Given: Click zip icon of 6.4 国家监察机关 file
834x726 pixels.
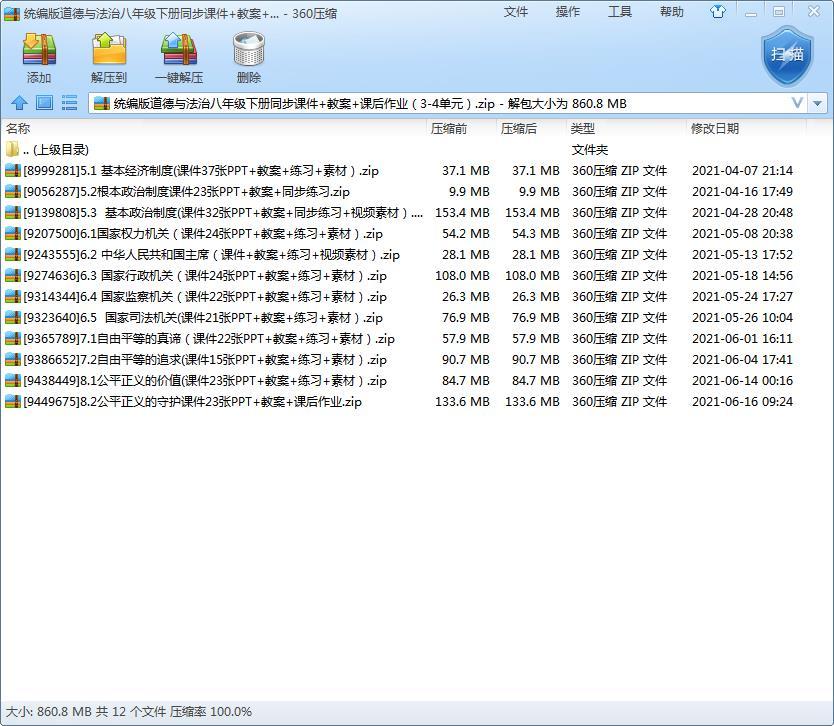Looking at the screenshot, I should tap(13, 297).
